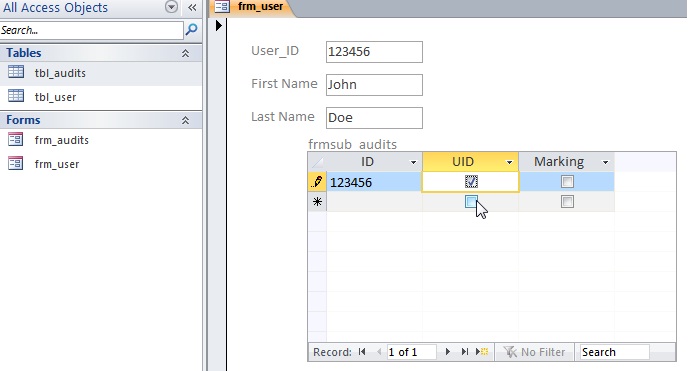Image resolution: width=694 pixels, height=371 pixels.
Task: Open the Marking column dropdown arrow
Action: pyautogui.click(x=605, y=162)
